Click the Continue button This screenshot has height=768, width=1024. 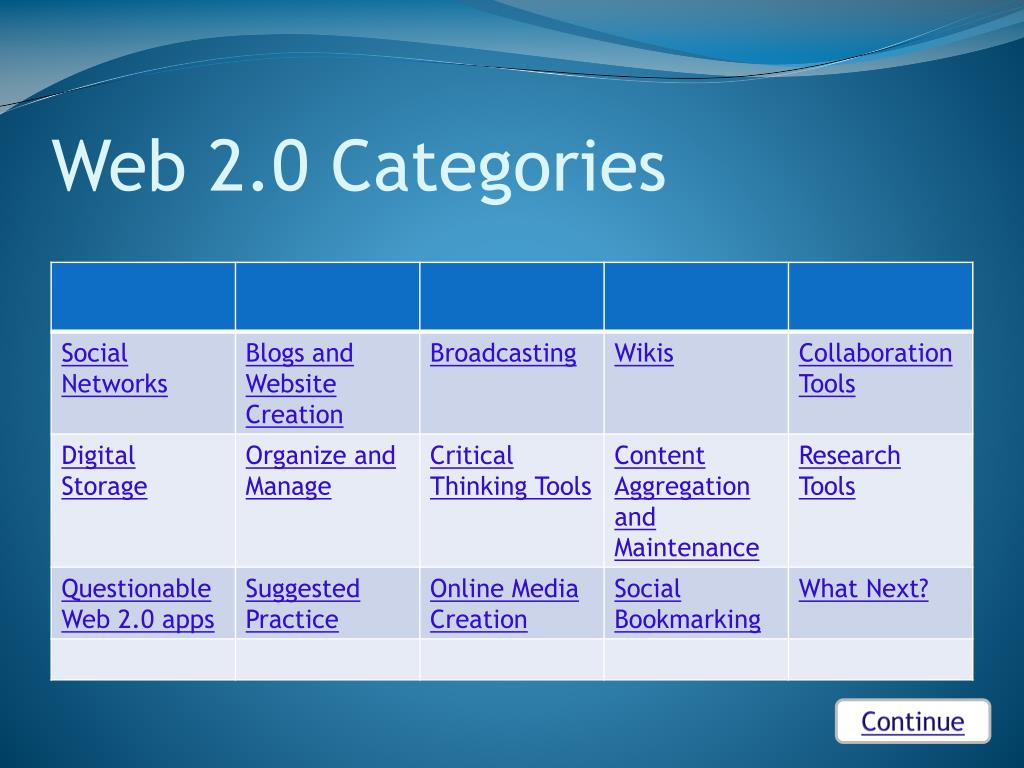point(912,722)
